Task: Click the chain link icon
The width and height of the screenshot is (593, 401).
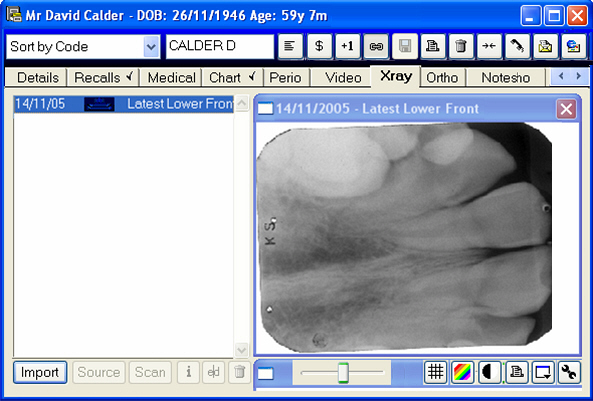Action: (x=376, y=46)
